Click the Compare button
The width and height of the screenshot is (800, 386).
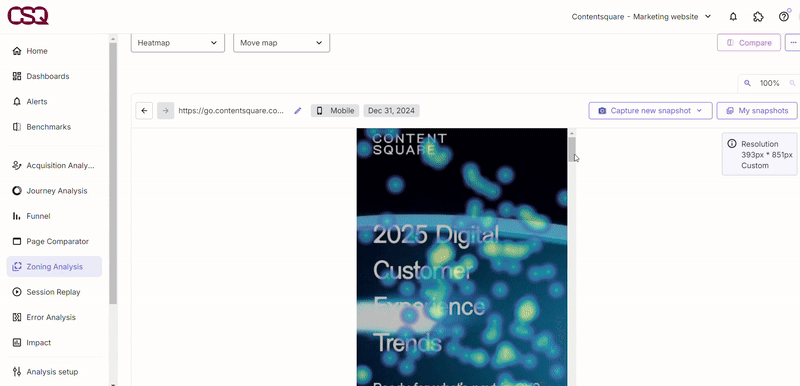748,43
